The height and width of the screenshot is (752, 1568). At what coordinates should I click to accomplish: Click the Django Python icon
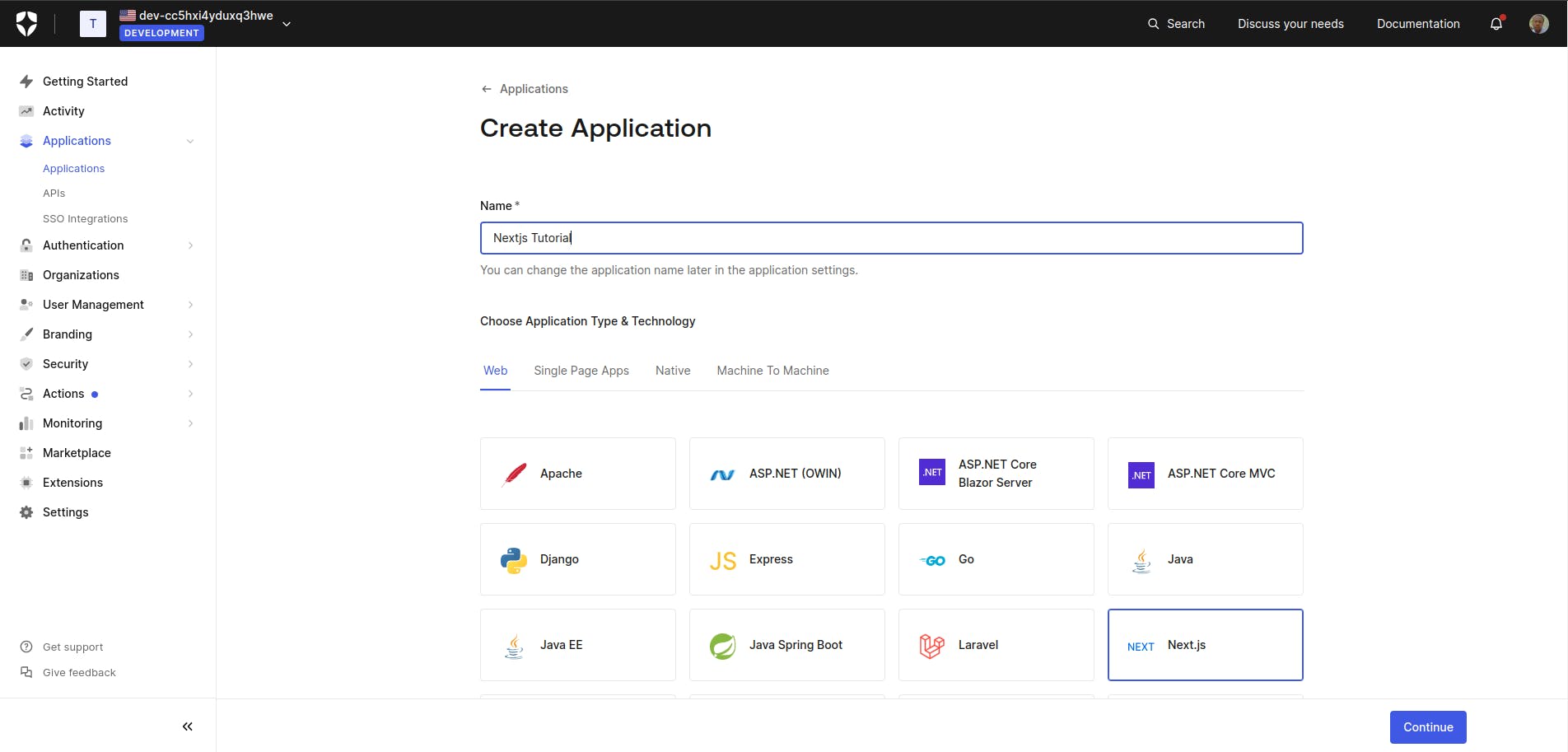point(513,559)
